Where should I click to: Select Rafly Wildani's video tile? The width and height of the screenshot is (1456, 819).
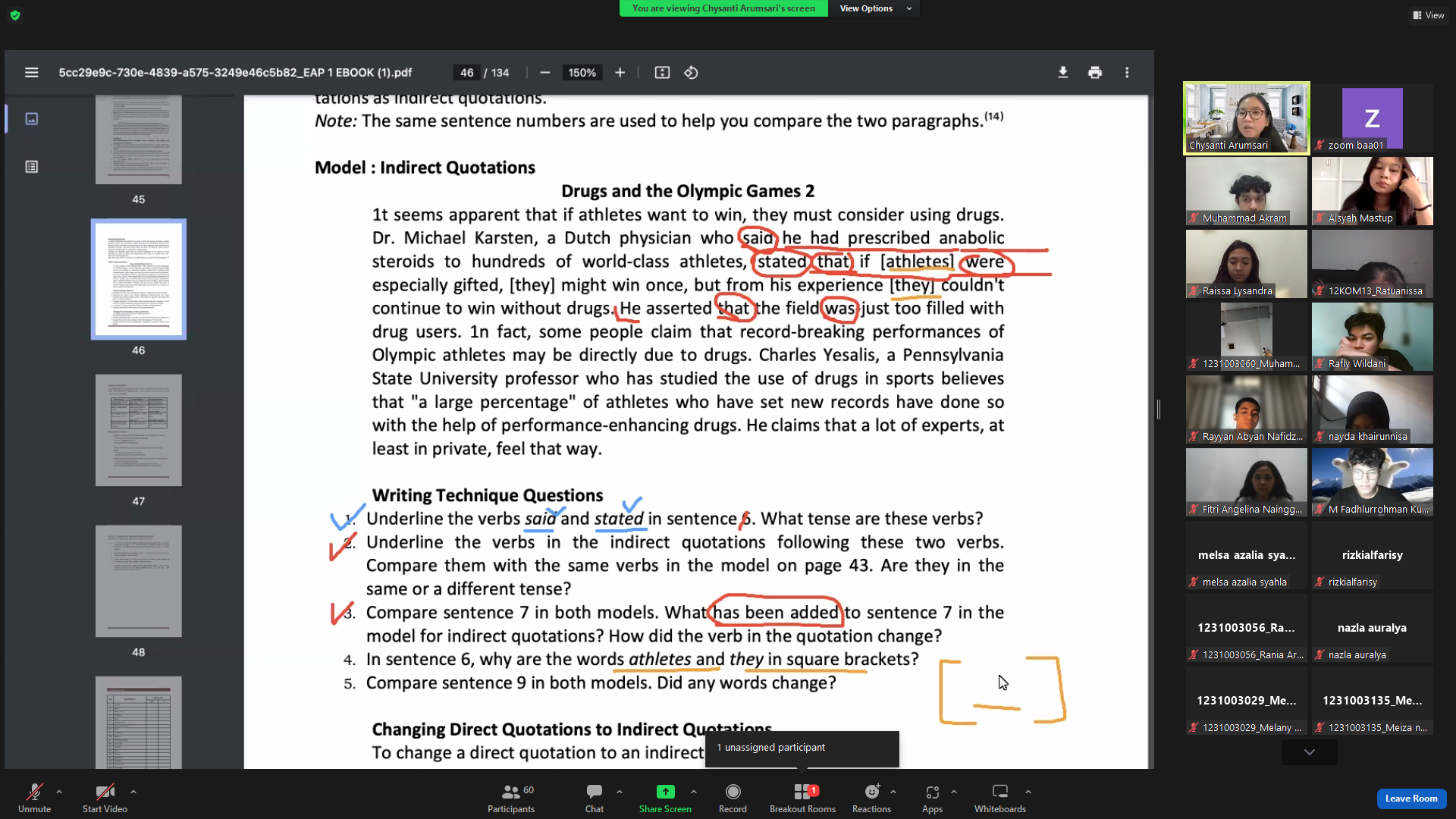pos(1372,337)
